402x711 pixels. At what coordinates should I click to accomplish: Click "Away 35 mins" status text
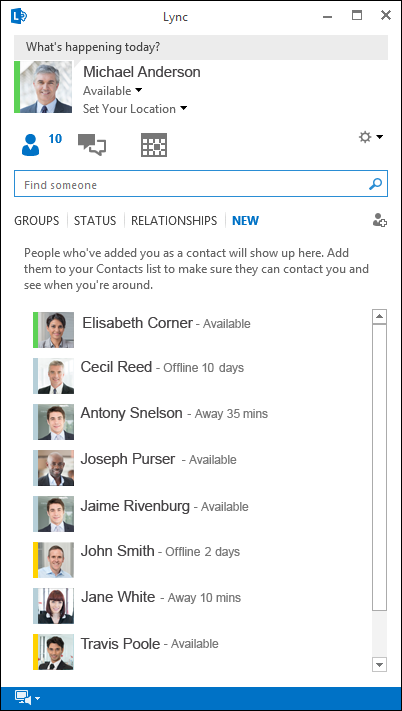pyautogui.click(x=231, y=414)
